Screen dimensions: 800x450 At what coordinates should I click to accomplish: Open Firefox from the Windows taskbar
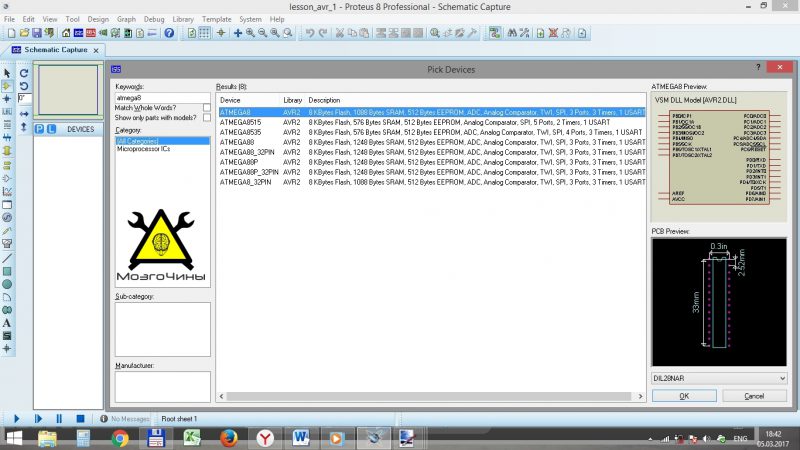tap(229, 438)
